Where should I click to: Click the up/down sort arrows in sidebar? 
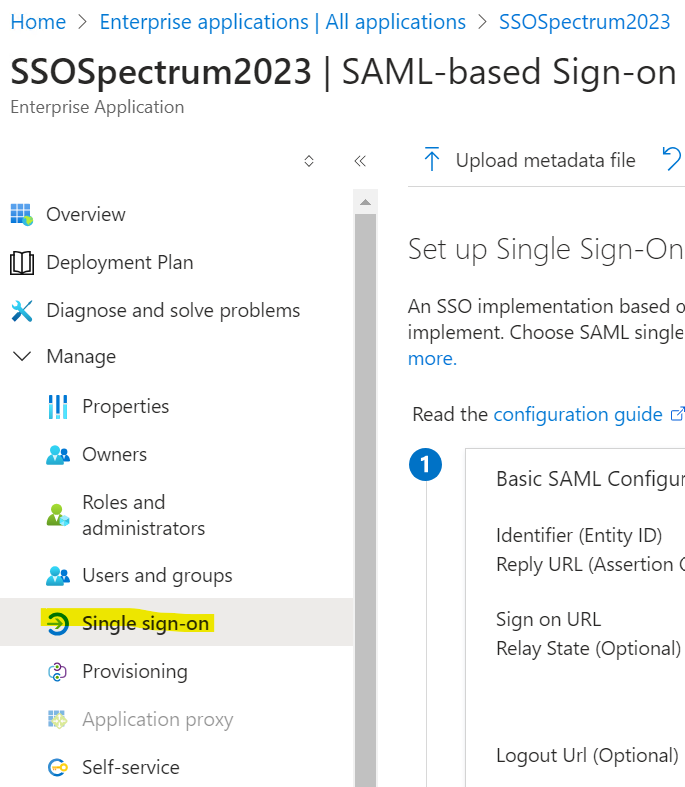tap(309, 161)
